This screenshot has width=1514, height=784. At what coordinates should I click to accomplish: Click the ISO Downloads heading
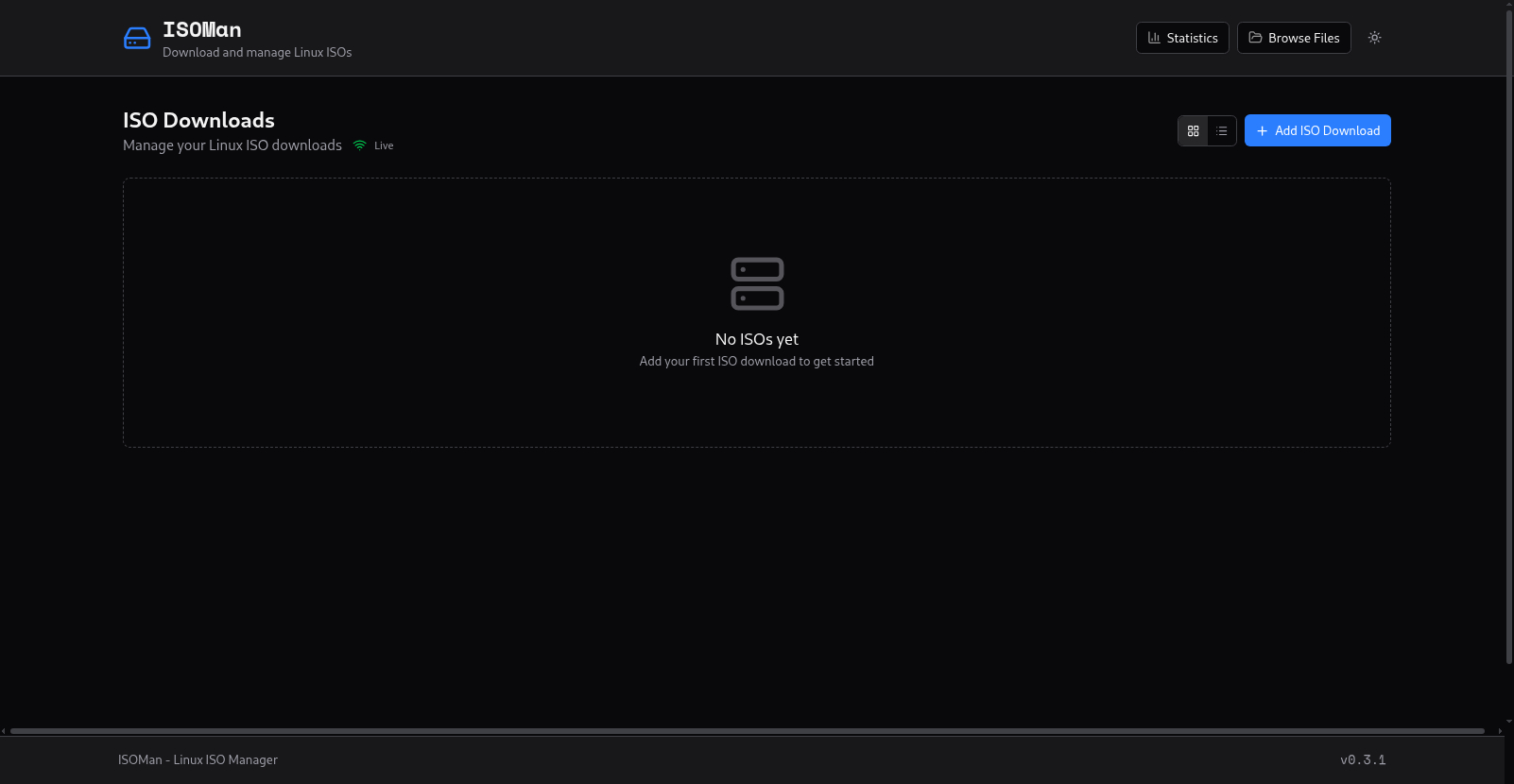click(x=198, y=120)
